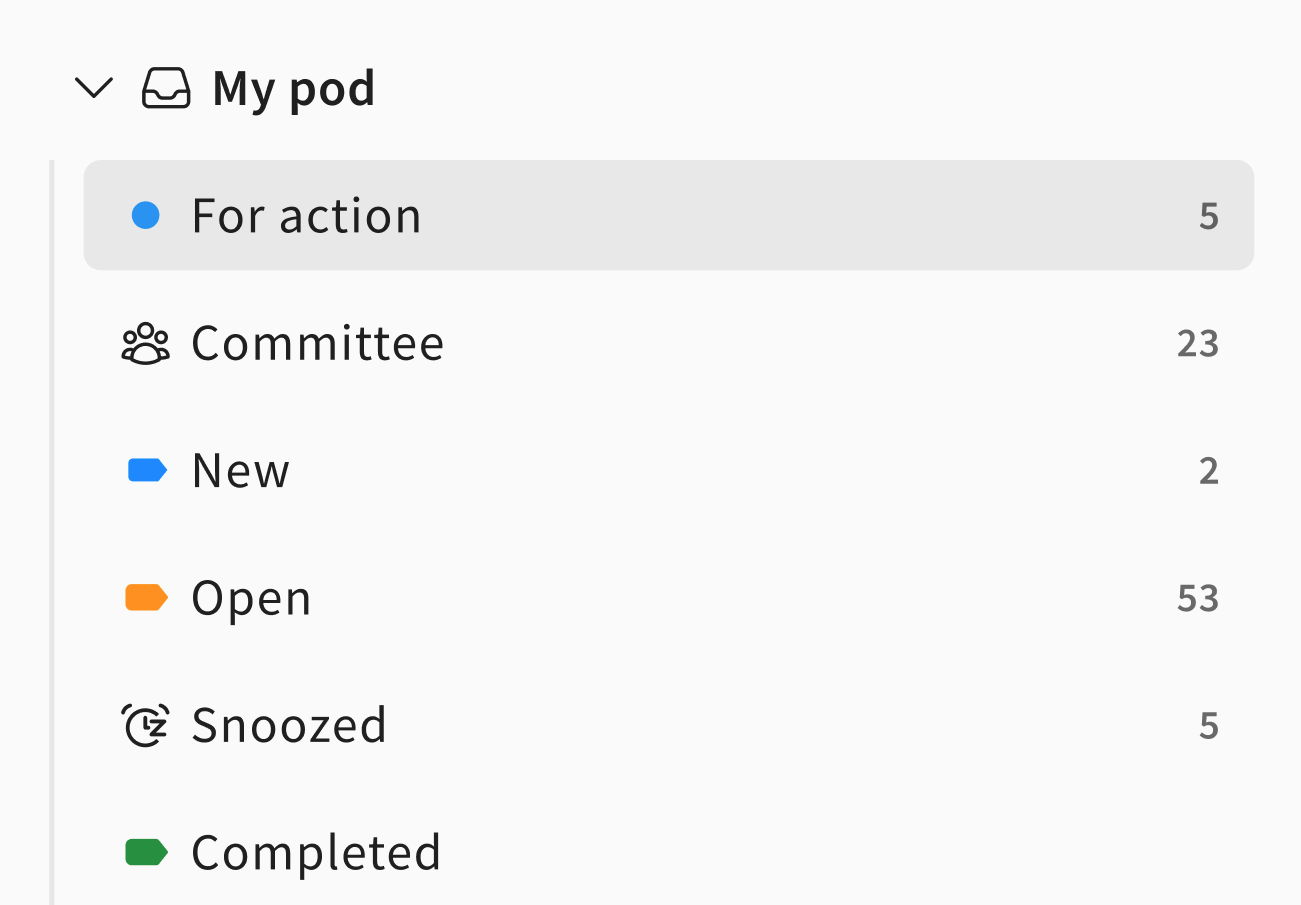Go to the Open conversations list
The height and width of the screenshot is (905, 1301).
(251, 598)
